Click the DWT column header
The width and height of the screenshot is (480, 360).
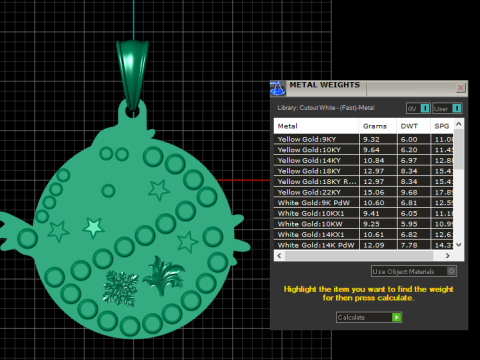click(413, 126)
